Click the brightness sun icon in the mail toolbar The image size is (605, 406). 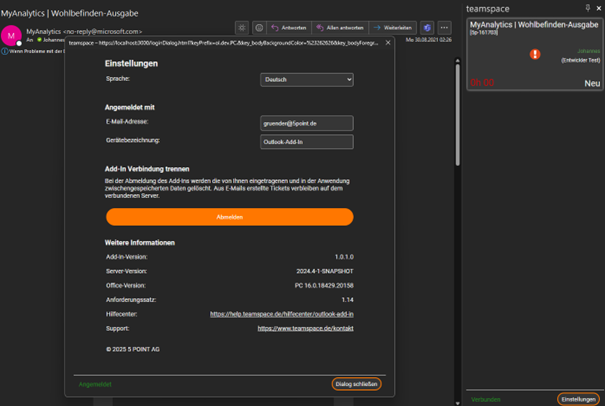tap(242, 28)
